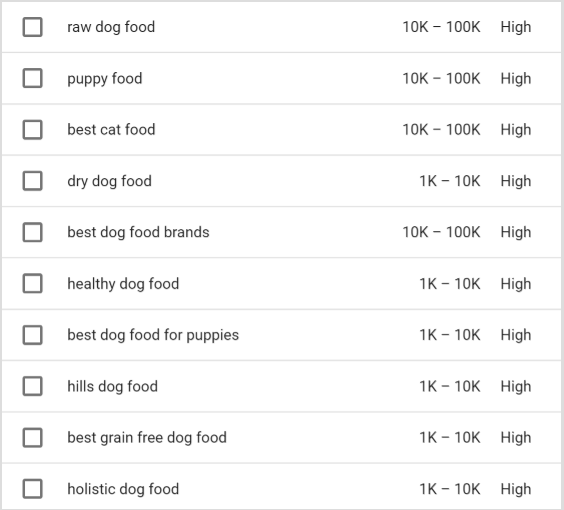Click best dog food brands keyword text
The height and width of the screenshot is (510, 564).
click(138, 232)
